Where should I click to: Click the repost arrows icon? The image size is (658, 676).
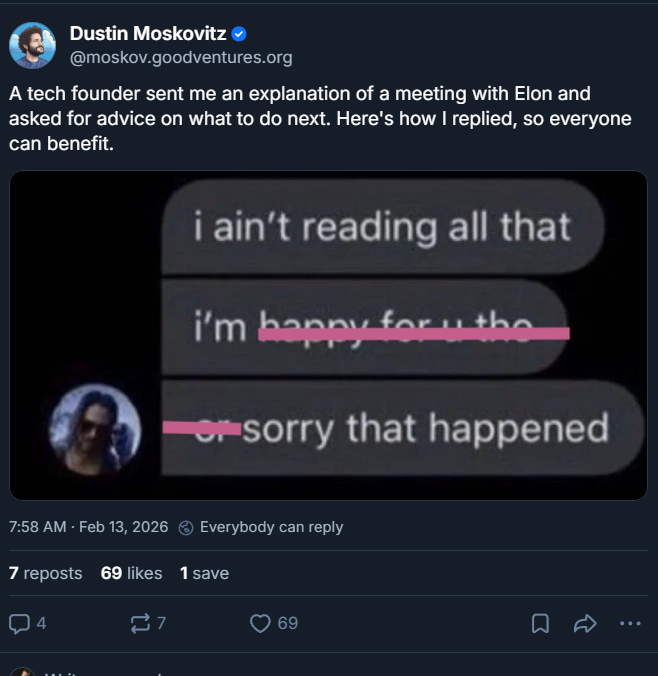point(139,623)
